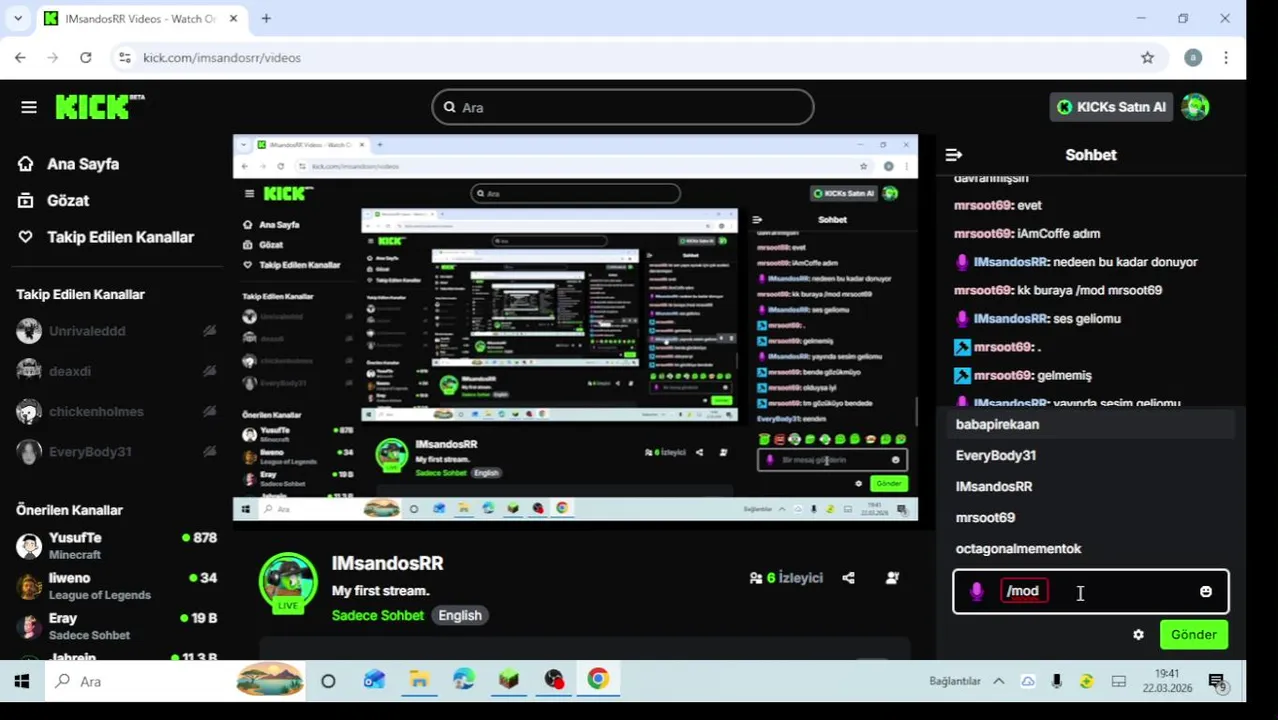Launch Outlook from the taskbar

pyautogui.click(x=374, y=681)
